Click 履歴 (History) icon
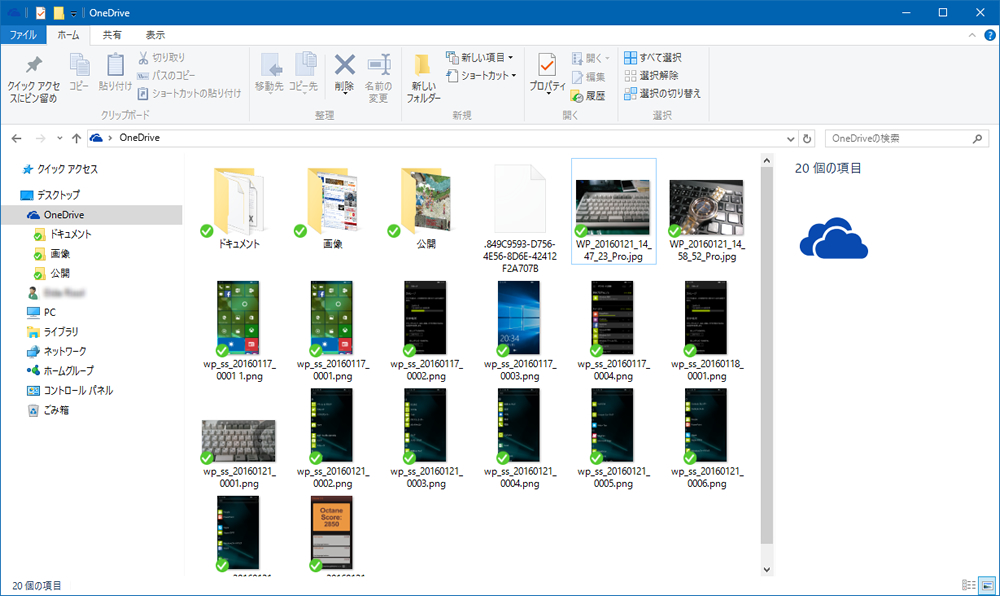1000x596 pixels. 577,96
